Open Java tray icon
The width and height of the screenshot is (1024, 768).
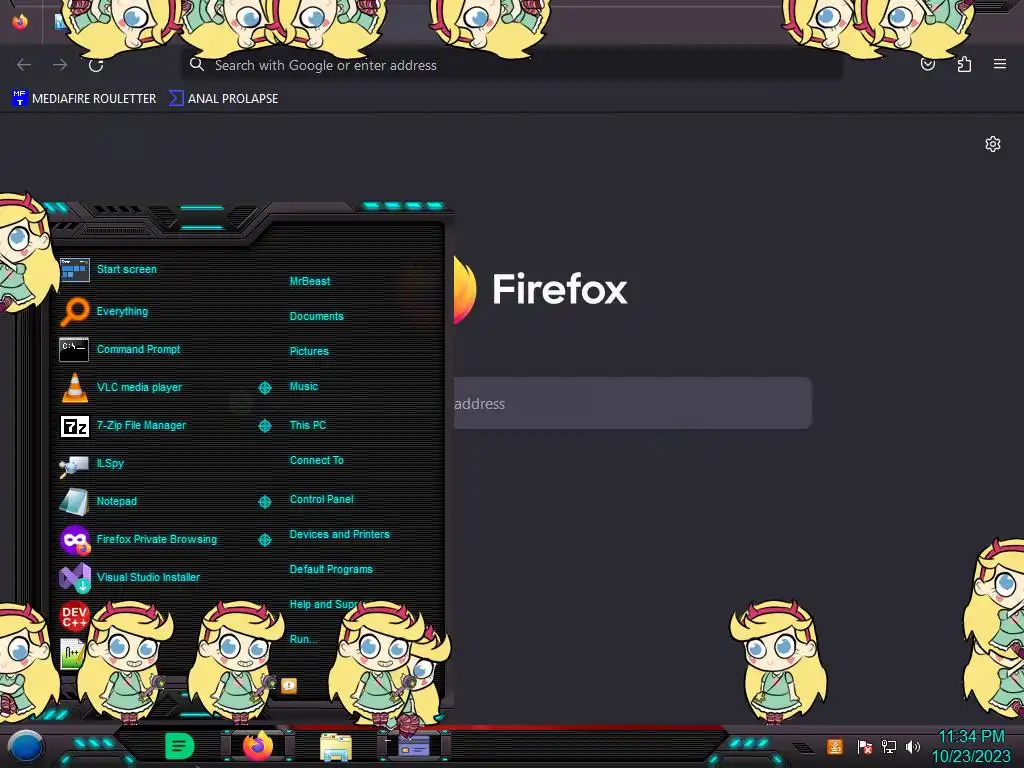(x=835, y=746)
